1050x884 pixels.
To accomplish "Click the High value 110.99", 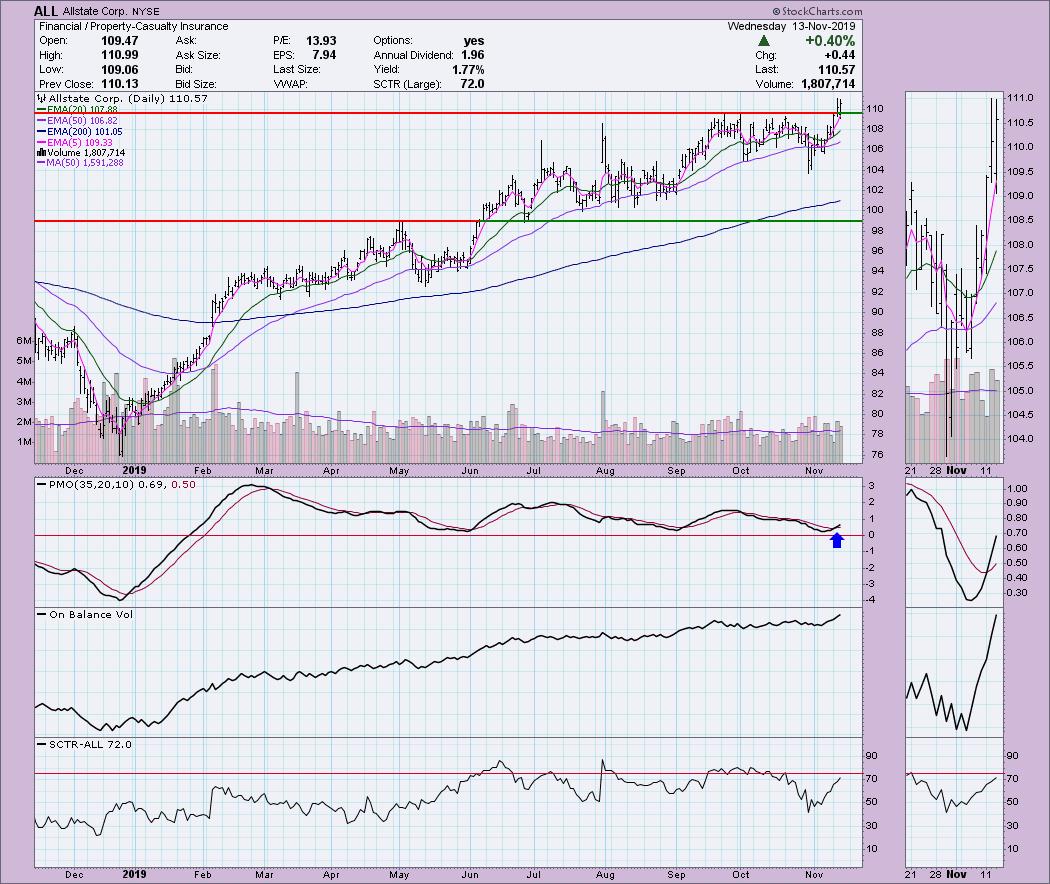I will click(x=119, y=55).
